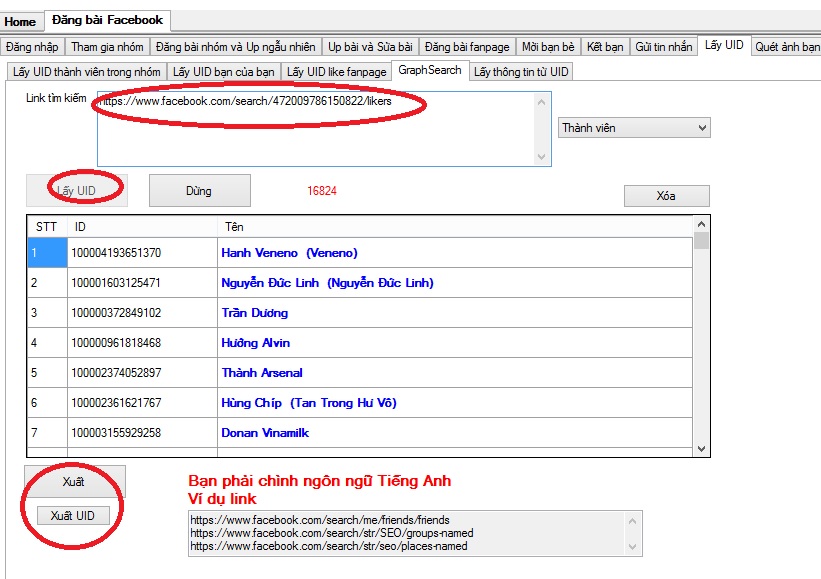Open the Quét ảnh bạn tab
Screen dimensions: 821x579
point(787,47)
